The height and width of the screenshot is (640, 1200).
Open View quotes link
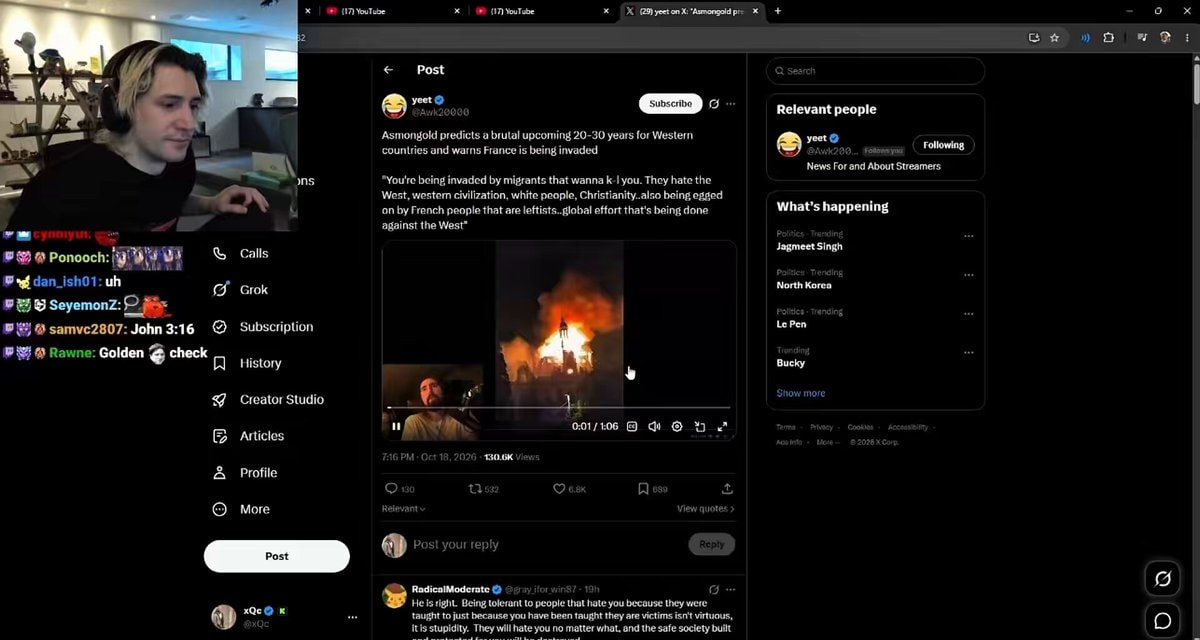tap(705, 509)
